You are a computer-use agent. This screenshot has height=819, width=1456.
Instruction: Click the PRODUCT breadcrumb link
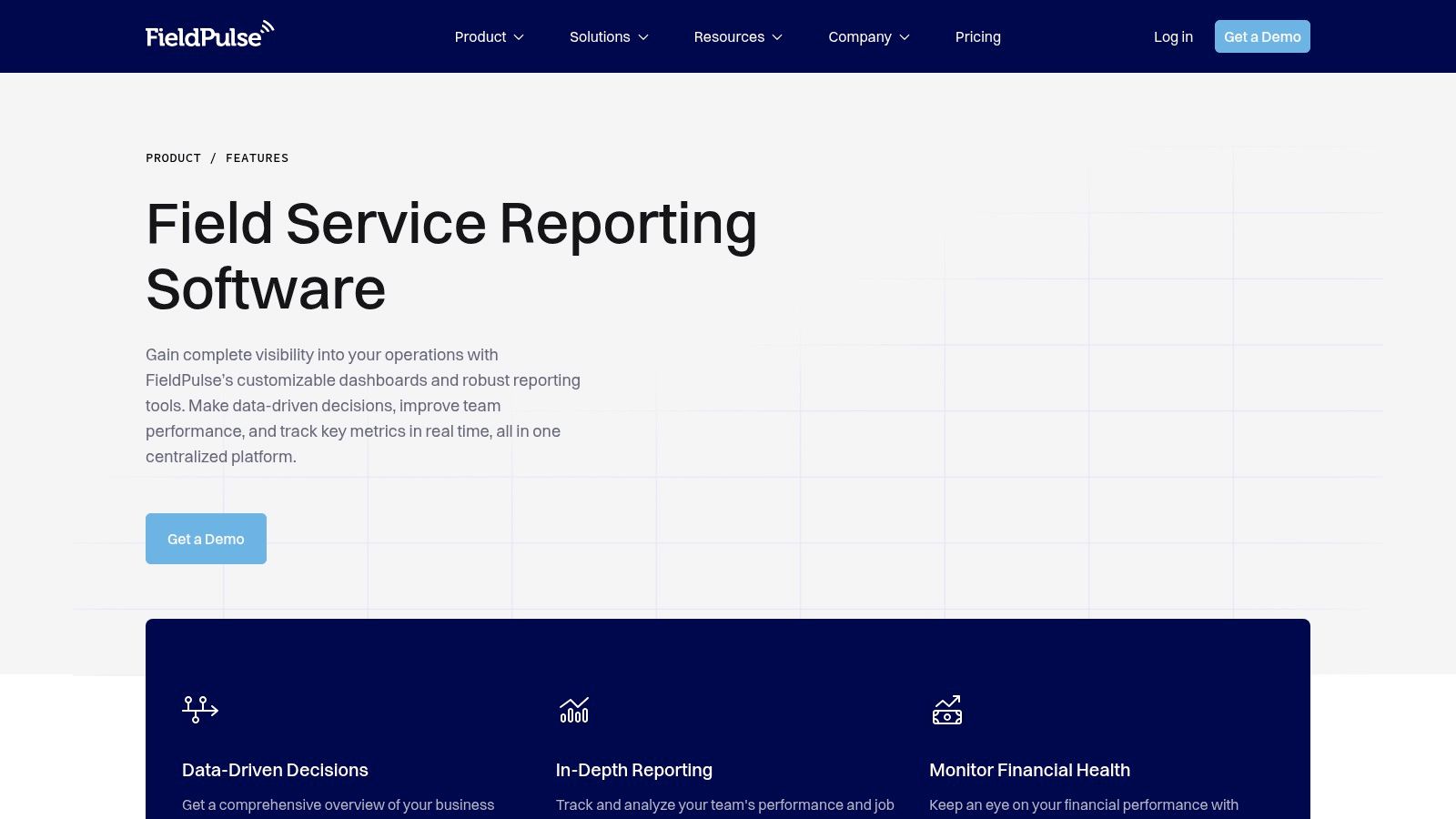[x=173, y=157]
